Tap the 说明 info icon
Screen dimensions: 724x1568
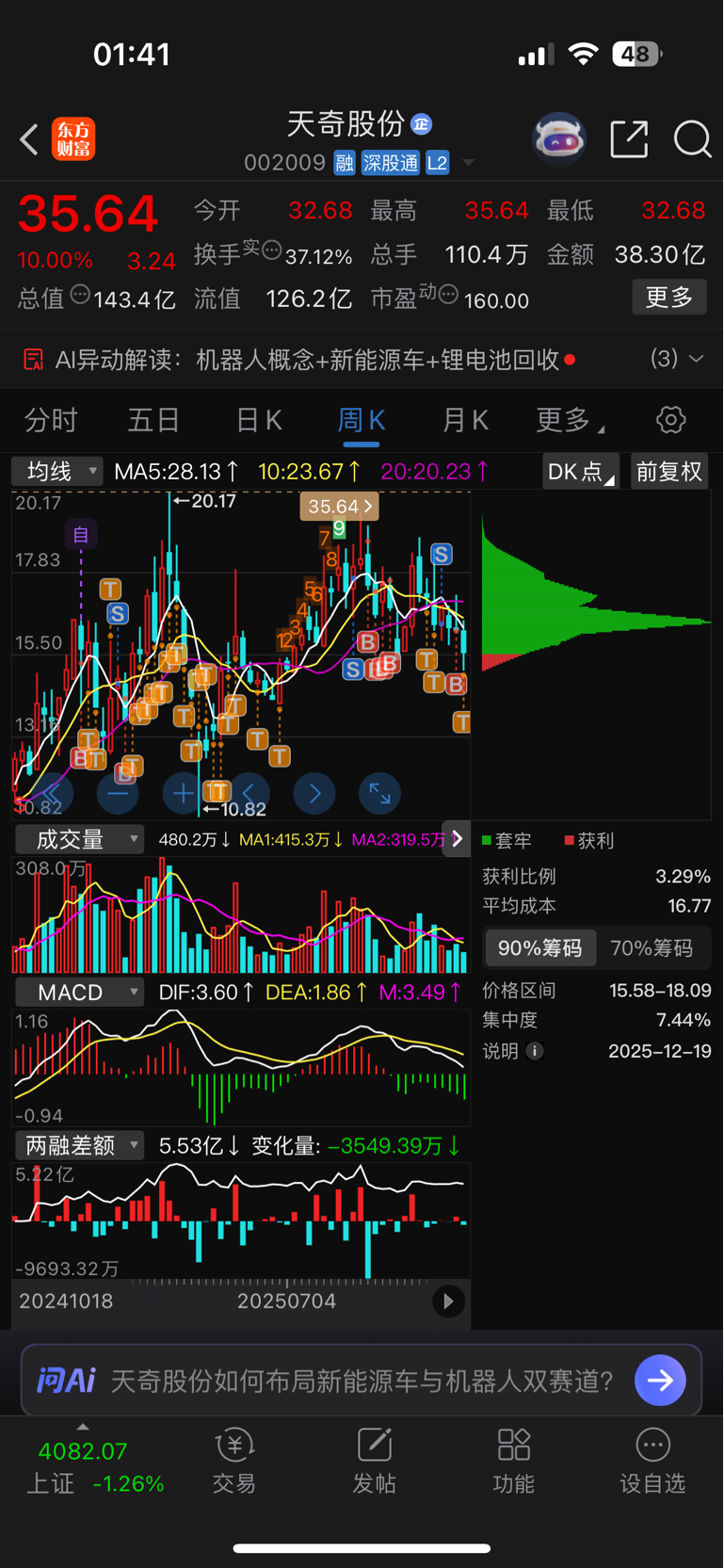pos(535,1051)
